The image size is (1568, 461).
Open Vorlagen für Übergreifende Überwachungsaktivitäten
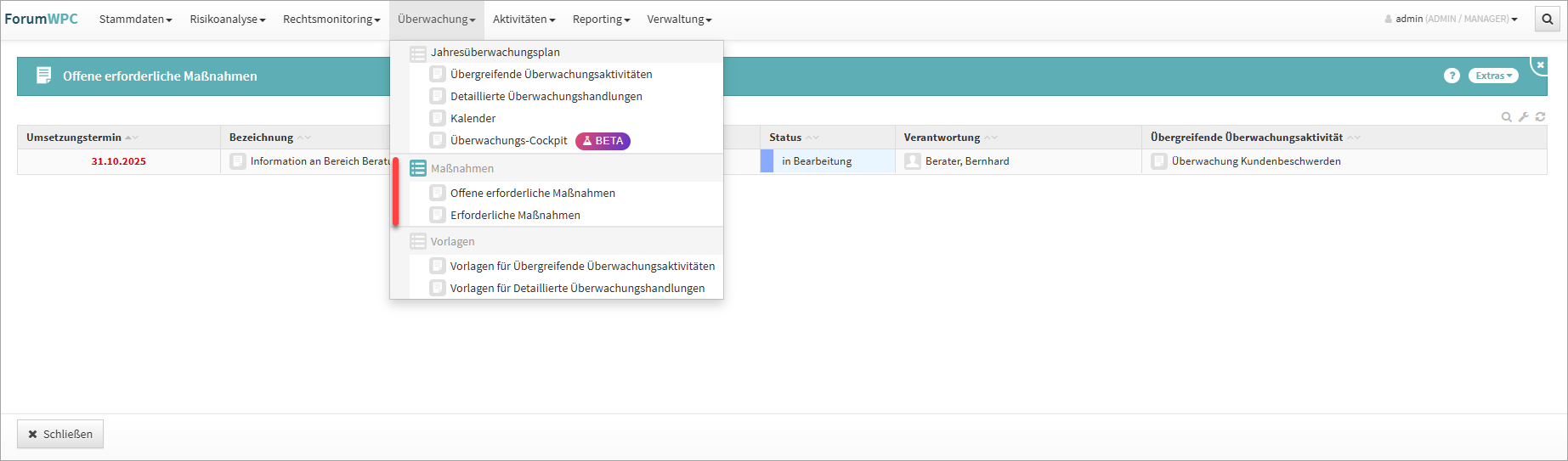pyautogui.click(x=582, y=266)
